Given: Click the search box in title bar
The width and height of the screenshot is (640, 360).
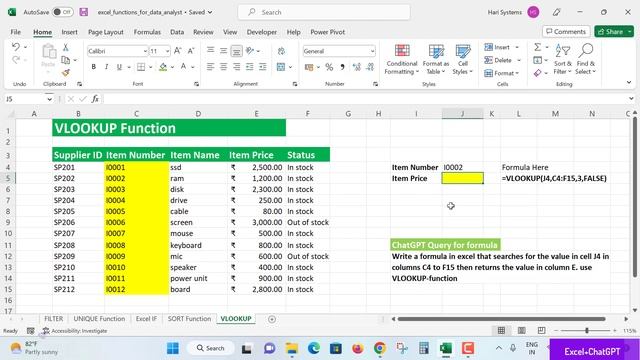Looking at the screenshot, I should [324, 12].
